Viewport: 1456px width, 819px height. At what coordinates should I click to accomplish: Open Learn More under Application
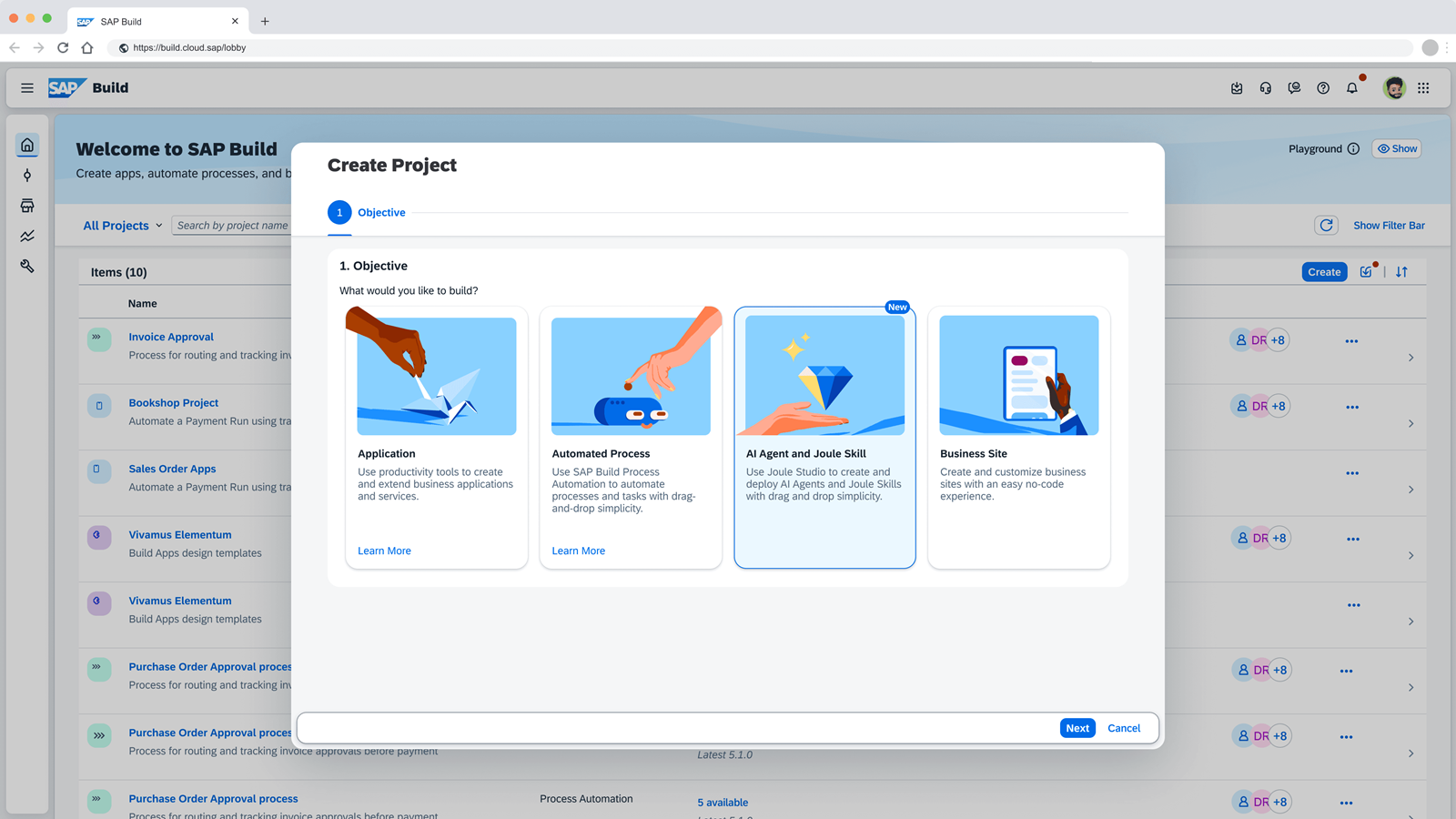[x=384, y=551]
